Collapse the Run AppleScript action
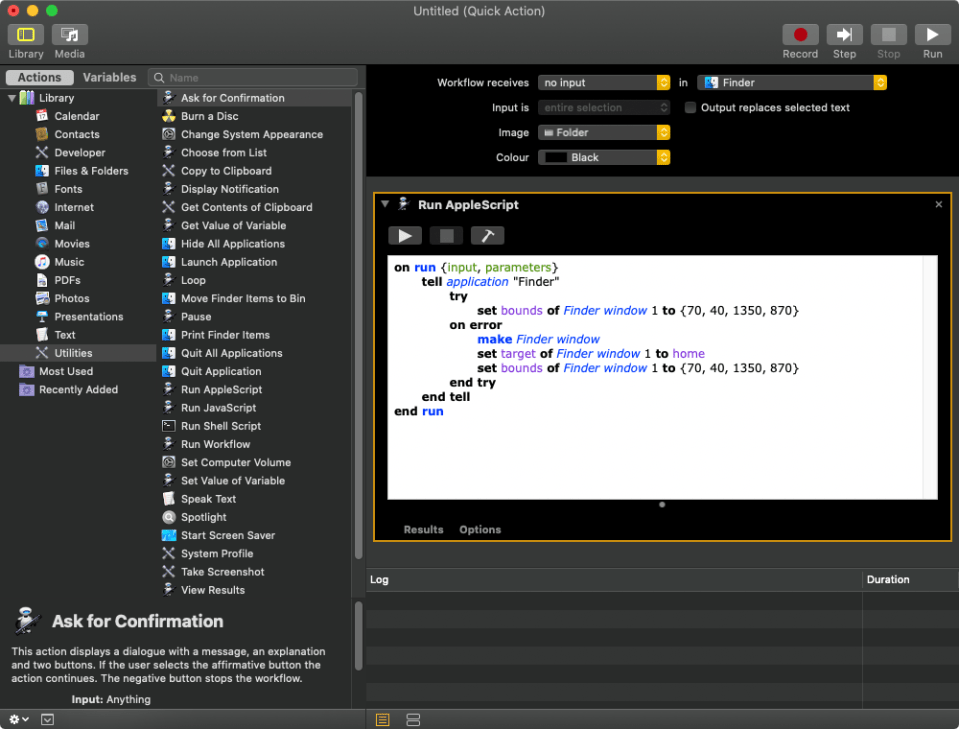 pos(386,204)
